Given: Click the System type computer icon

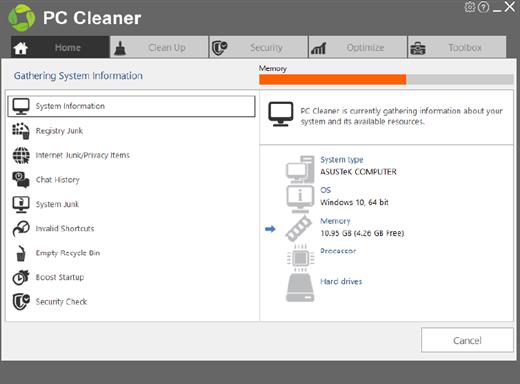Looking at the screenshot, I should pos(300,169).
